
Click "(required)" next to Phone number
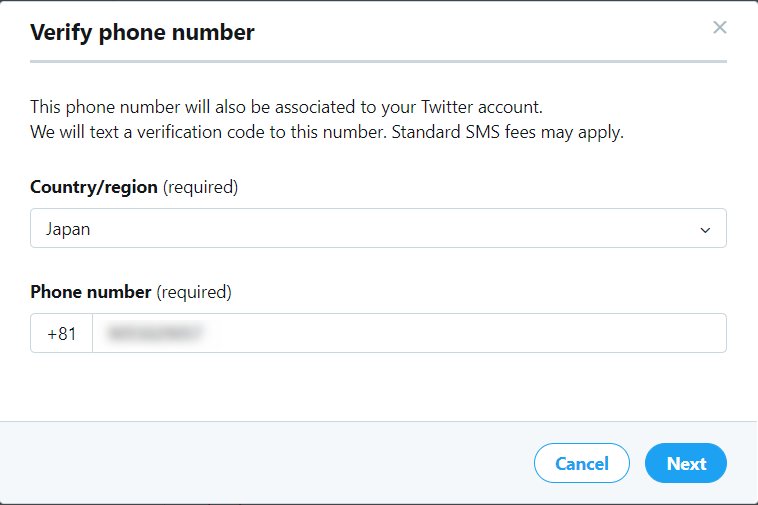(x=194, y=292)
